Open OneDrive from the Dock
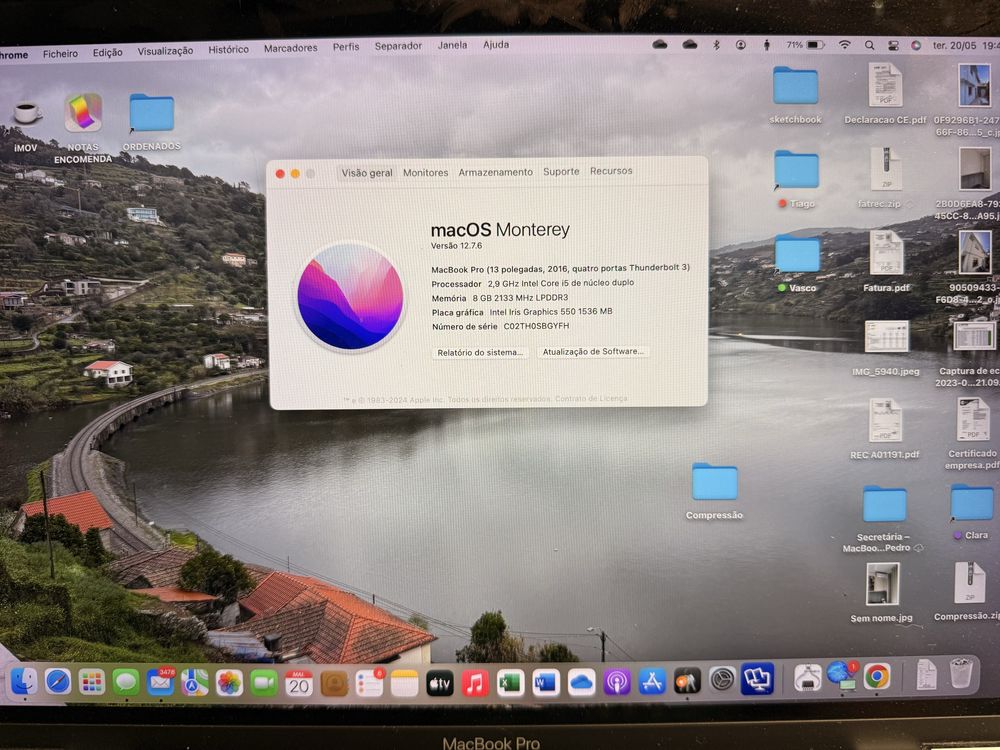The height and width of the screenshot is (750, 1000). coord(582,682)
